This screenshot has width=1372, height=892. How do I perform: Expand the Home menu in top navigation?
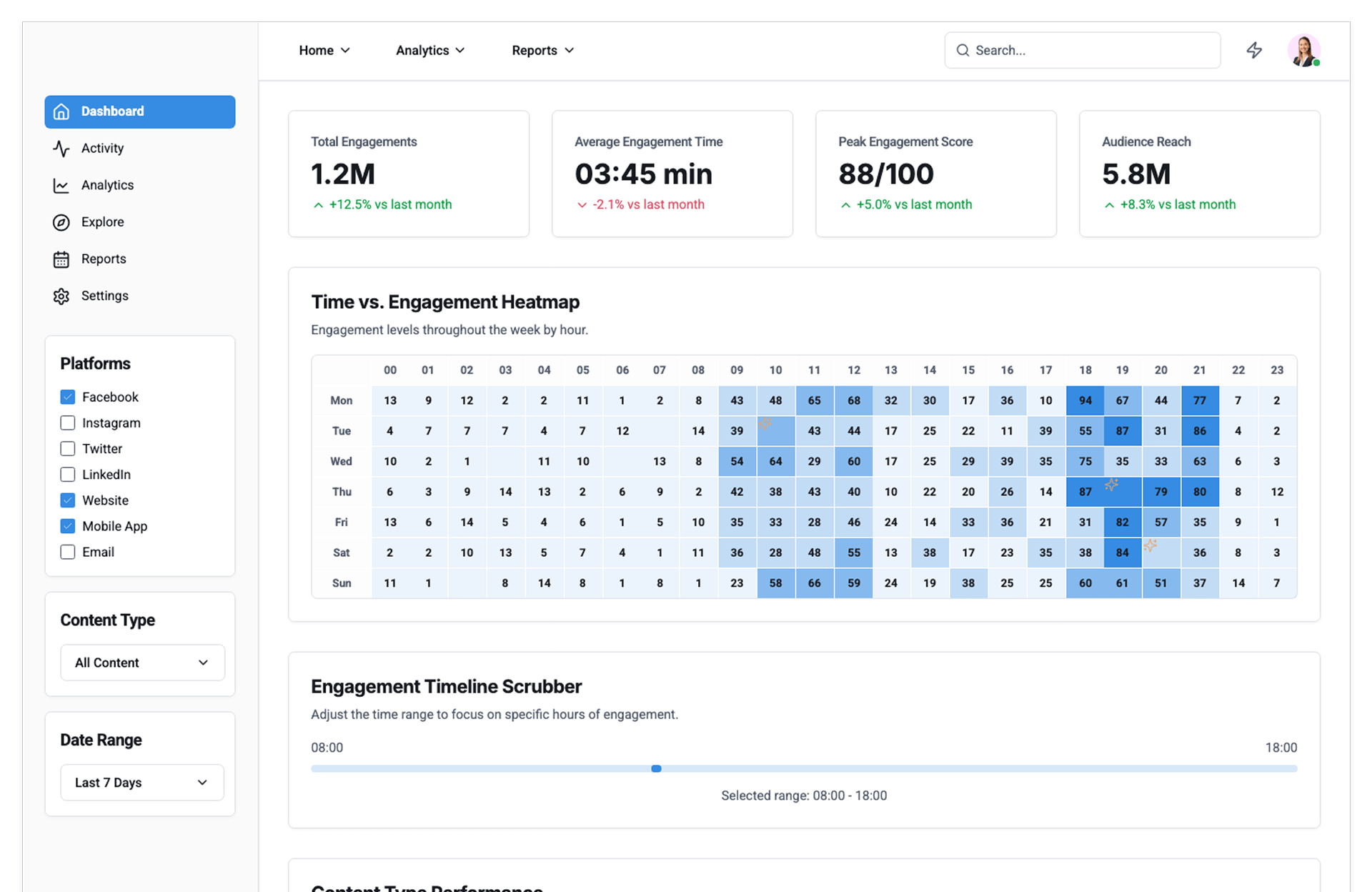[x=324, y=50]
